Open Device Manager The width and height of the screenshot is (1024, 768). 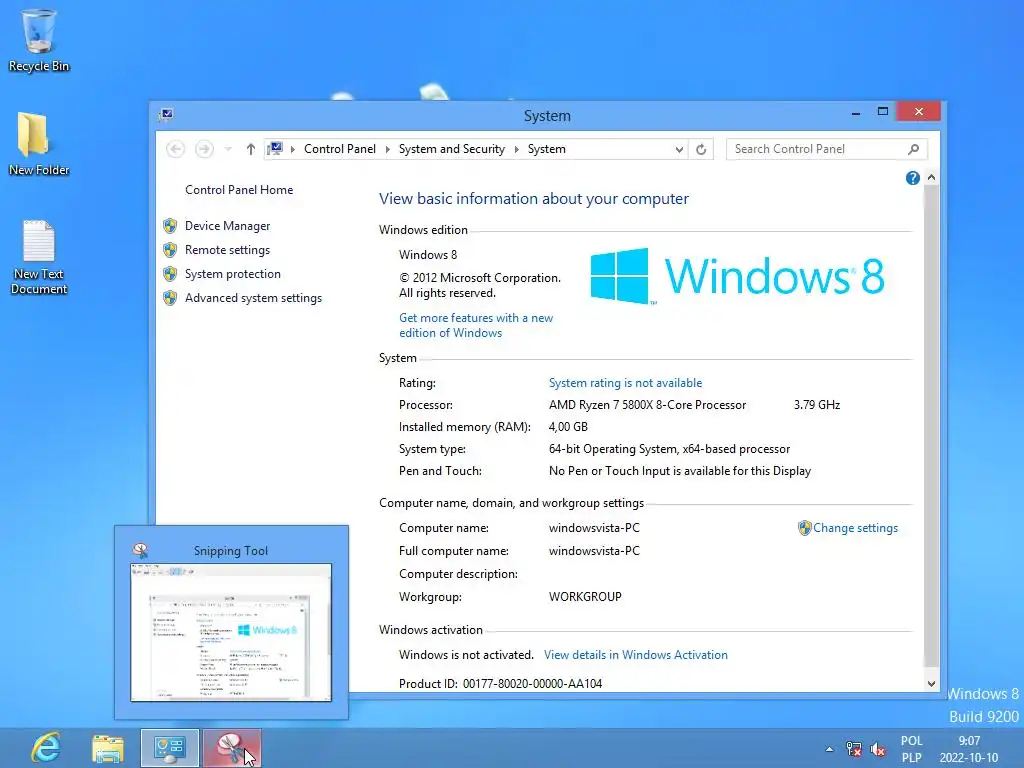click(x=227, y=226)
